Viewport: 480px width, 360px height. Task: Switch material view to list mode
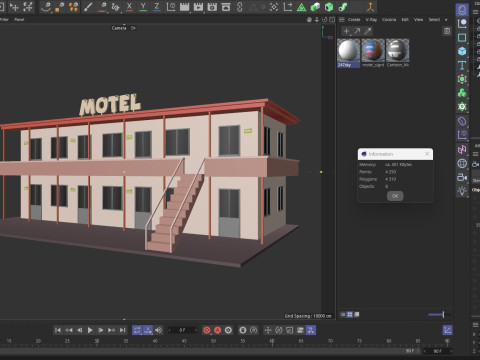pos(342,314)
